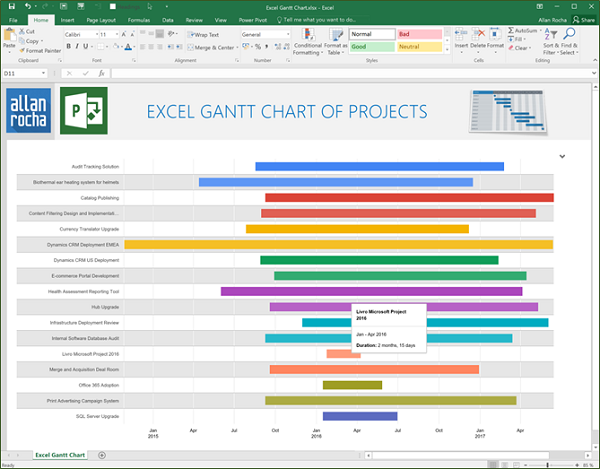Copy the selection
600x469 pixels.
tap(30, 41)
